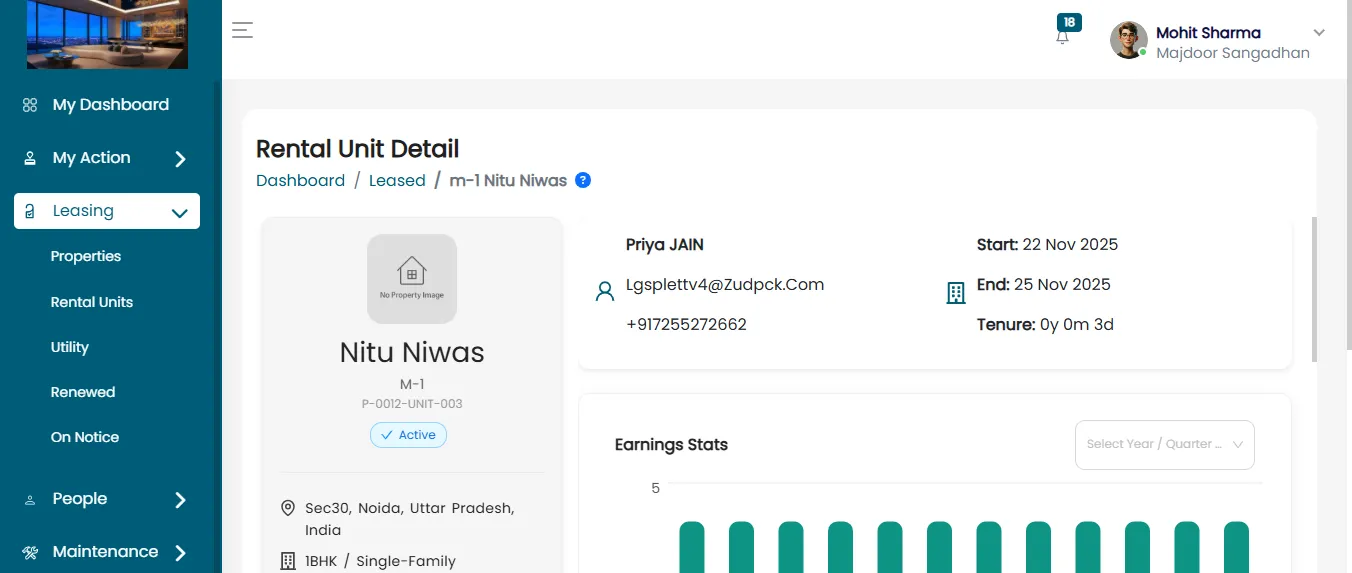Open Rental Units submenu item

coord(92,302)
